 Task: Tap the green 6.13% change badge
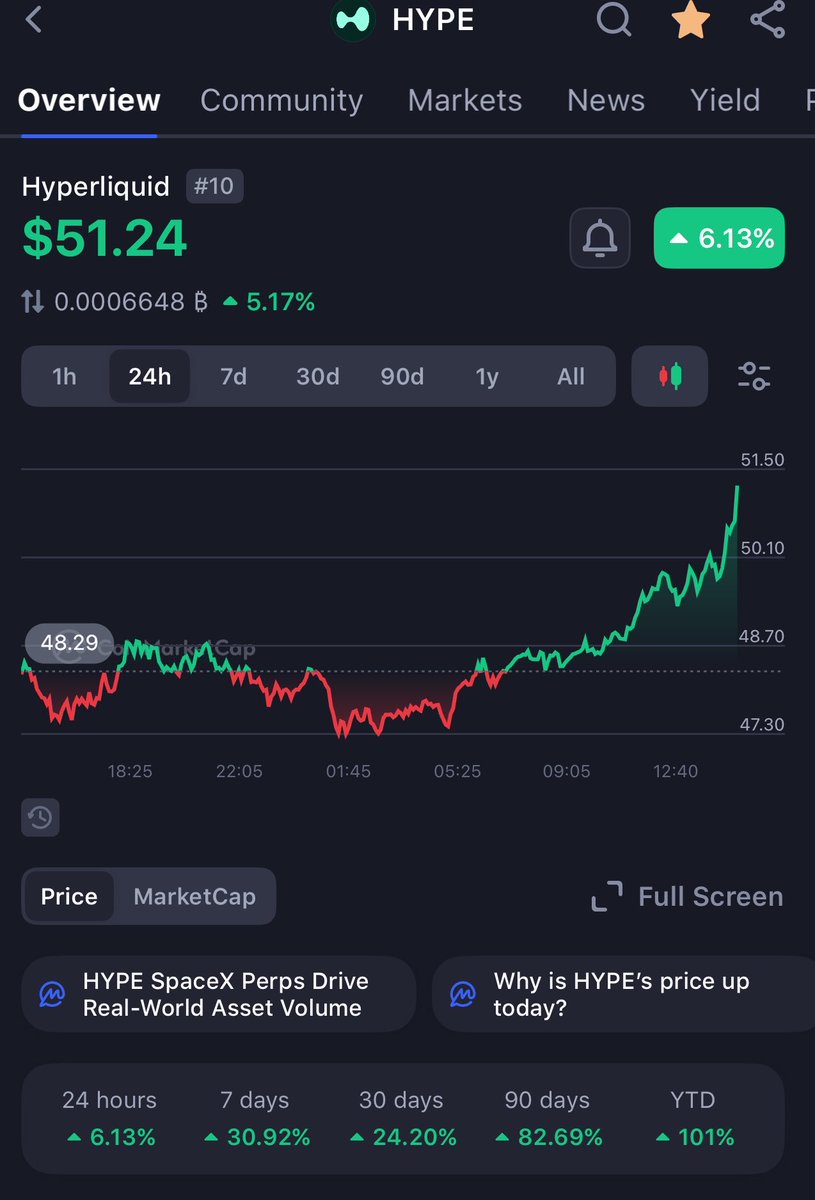pos(719,238)
